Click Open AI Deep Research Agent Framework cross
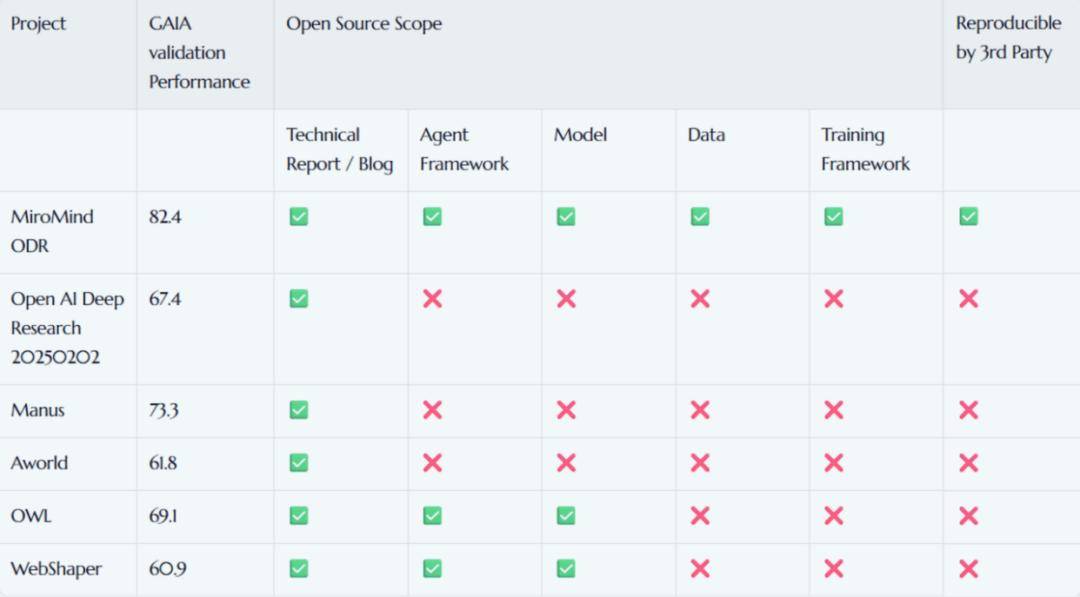 click(432, 298)
